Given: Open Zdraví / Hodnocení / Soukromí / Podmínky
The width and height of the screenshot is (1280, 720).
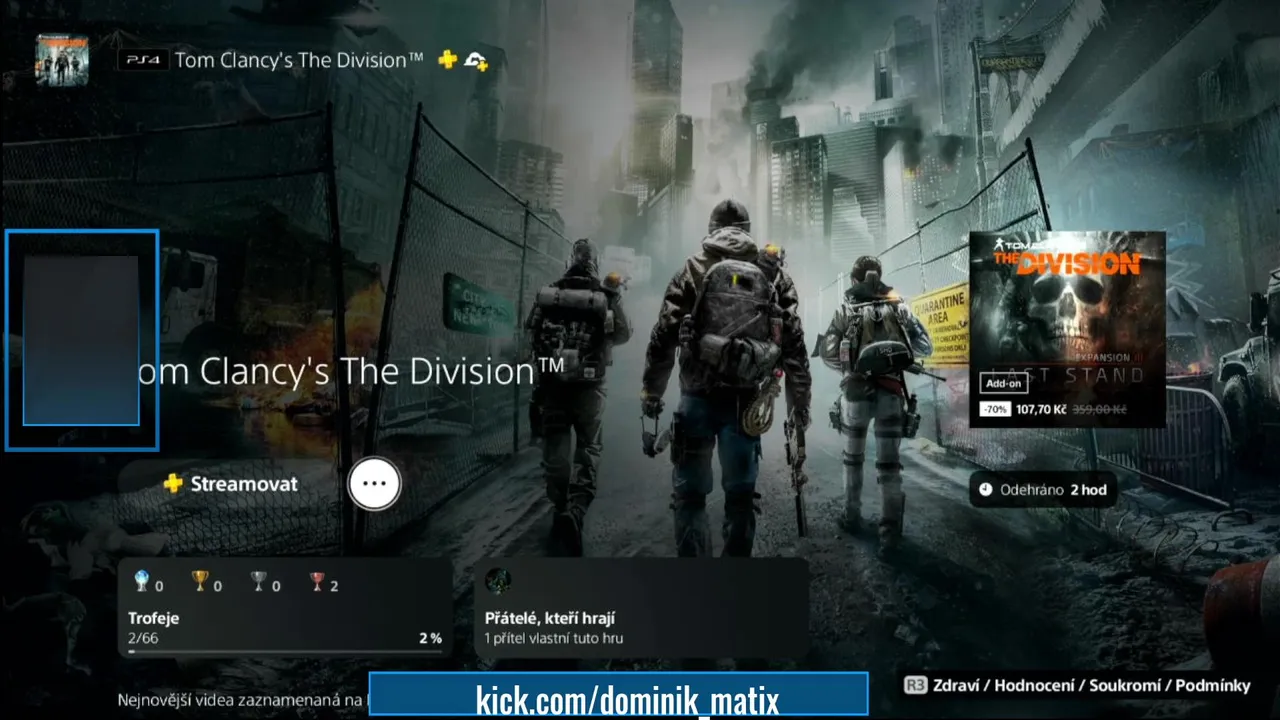Looking at the screenshot, I should coord(1091,686).
